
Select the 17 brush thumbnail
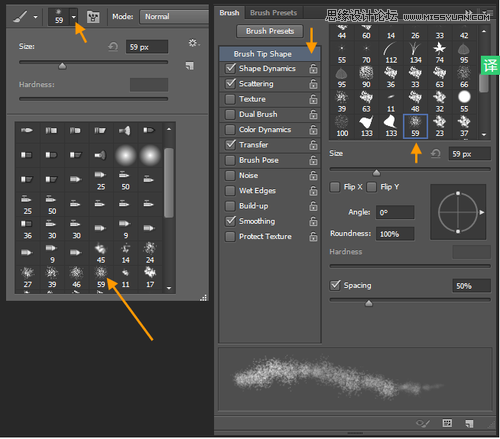[150, 277]
